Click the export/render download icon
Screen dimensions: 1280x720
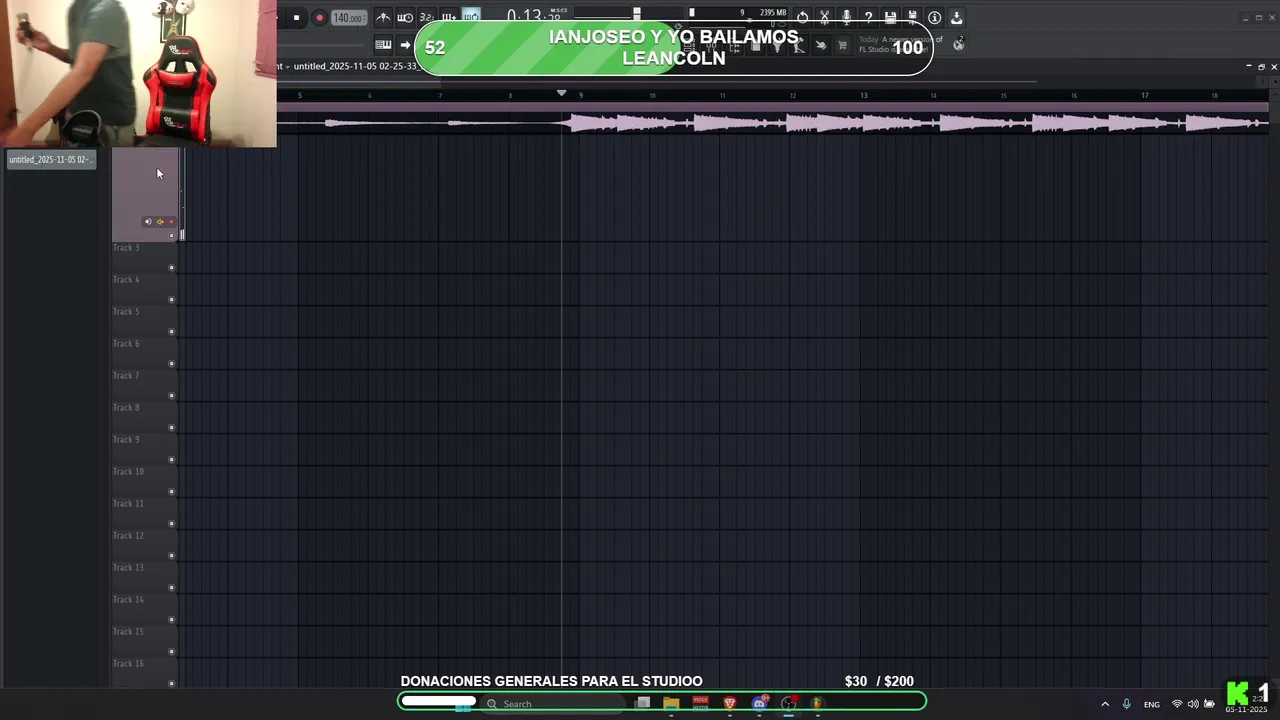click(x=956, y=18)
